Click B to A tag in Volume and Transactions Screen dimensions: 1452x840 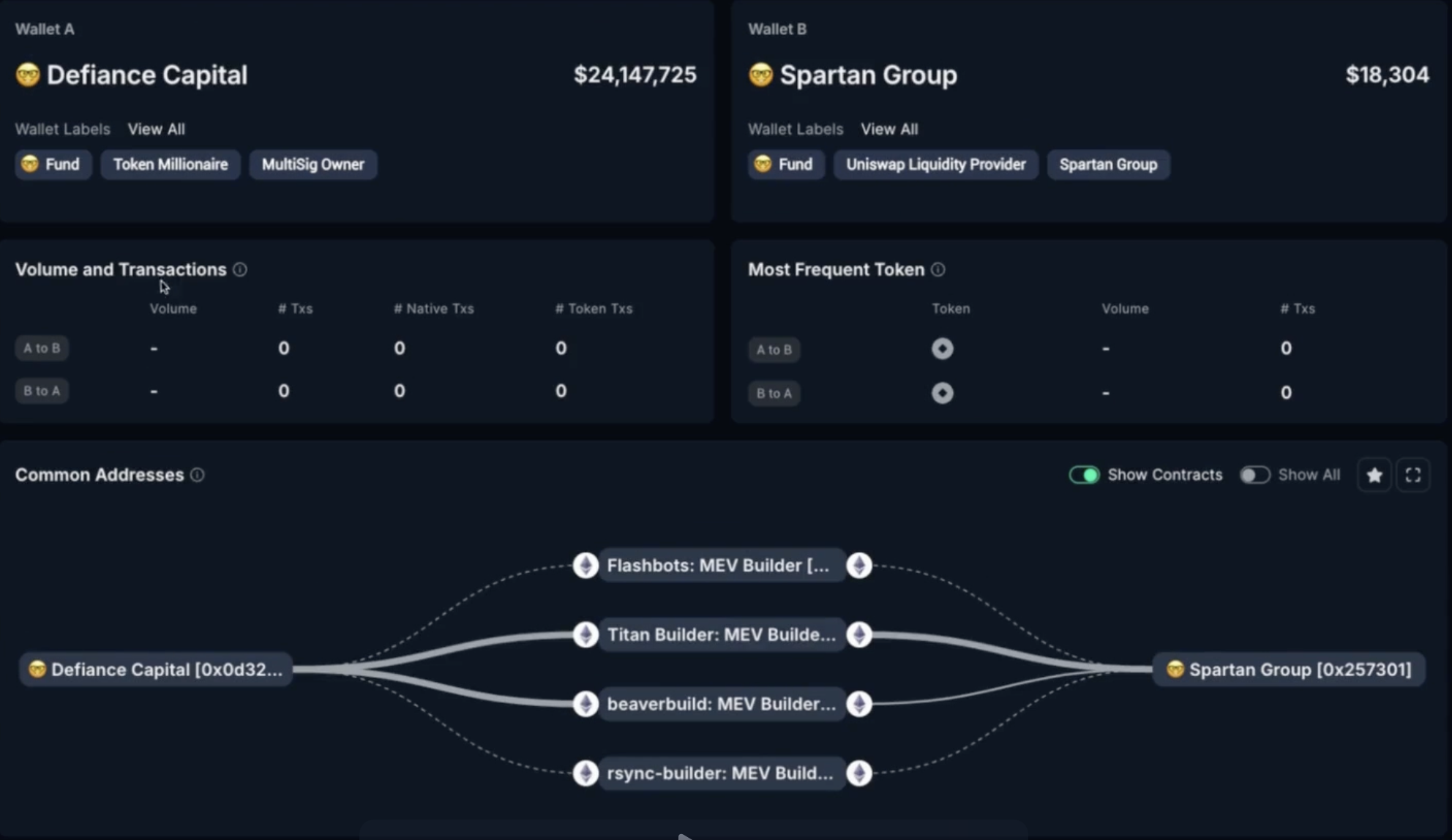coord(42,391)
